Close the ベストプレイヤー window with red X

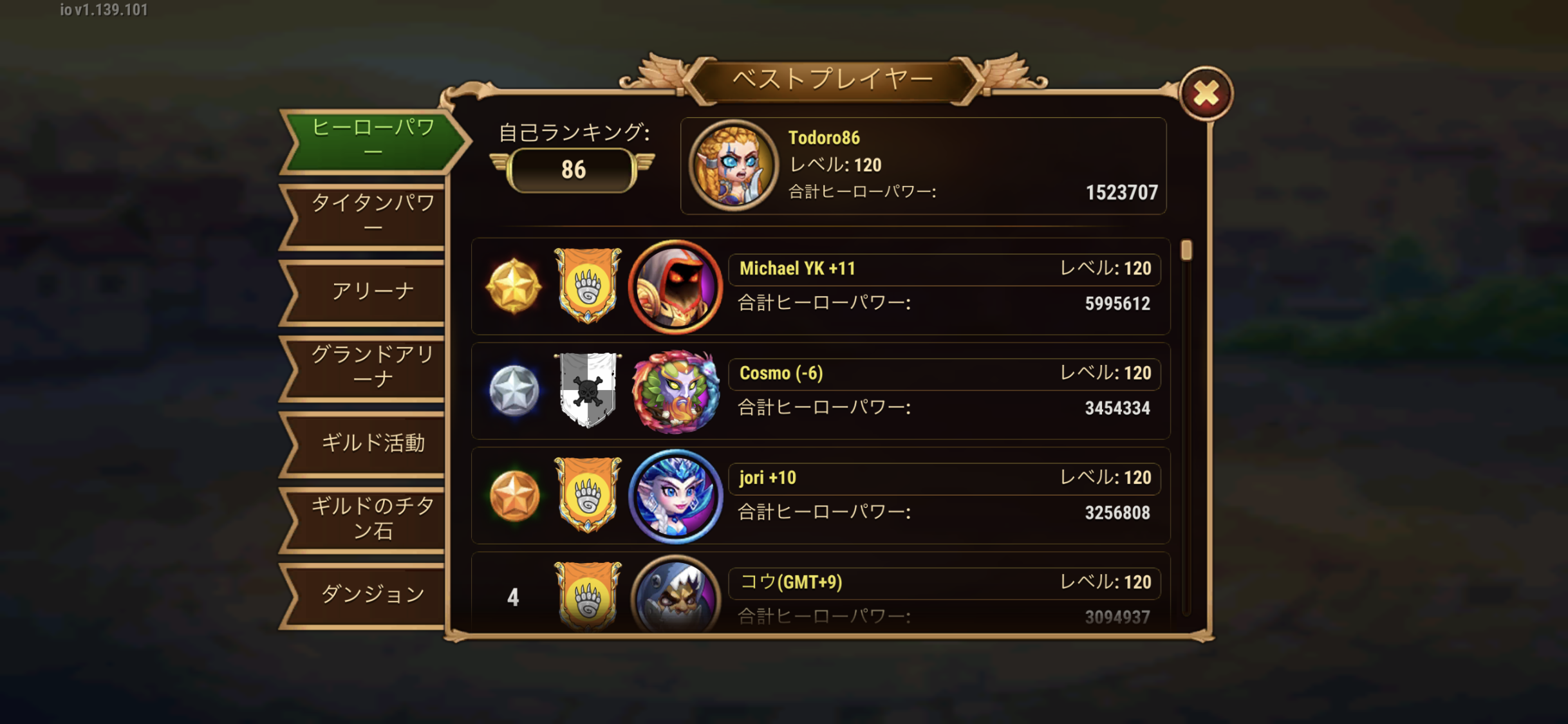[1206, 94]
